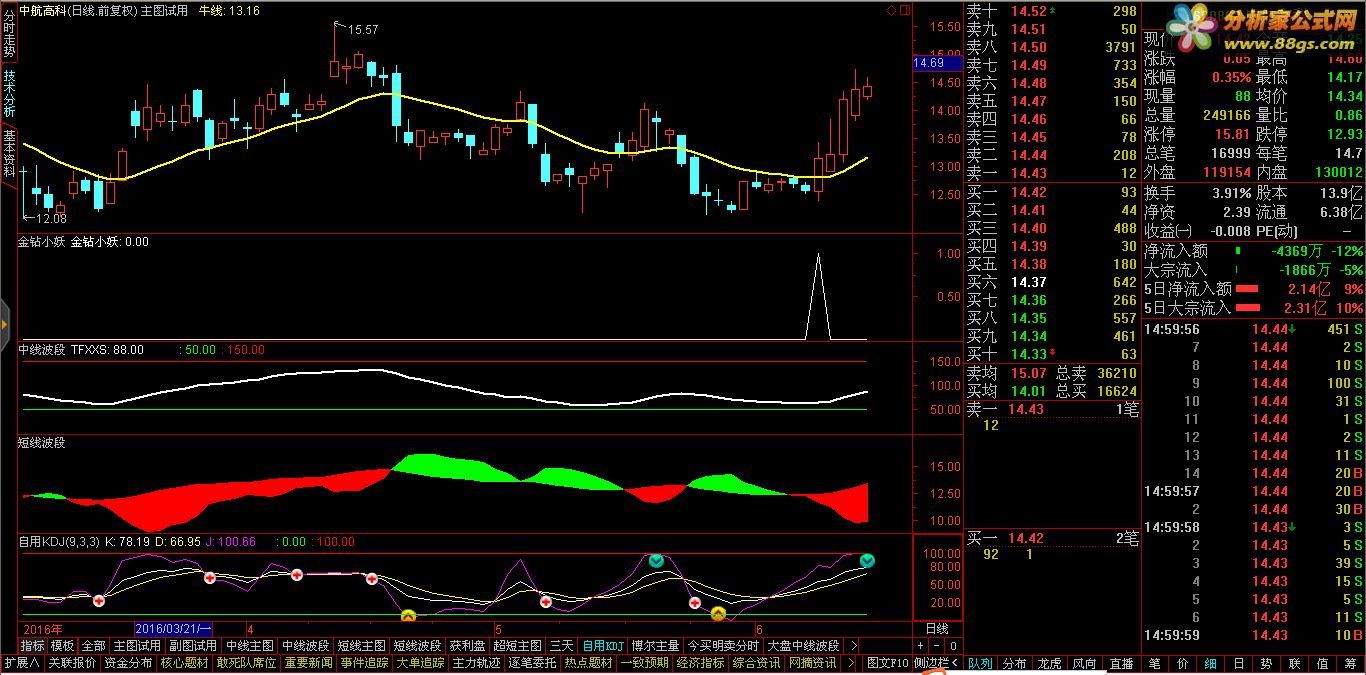
Task: Select the 自用KDJ tab
Action: 603,646
